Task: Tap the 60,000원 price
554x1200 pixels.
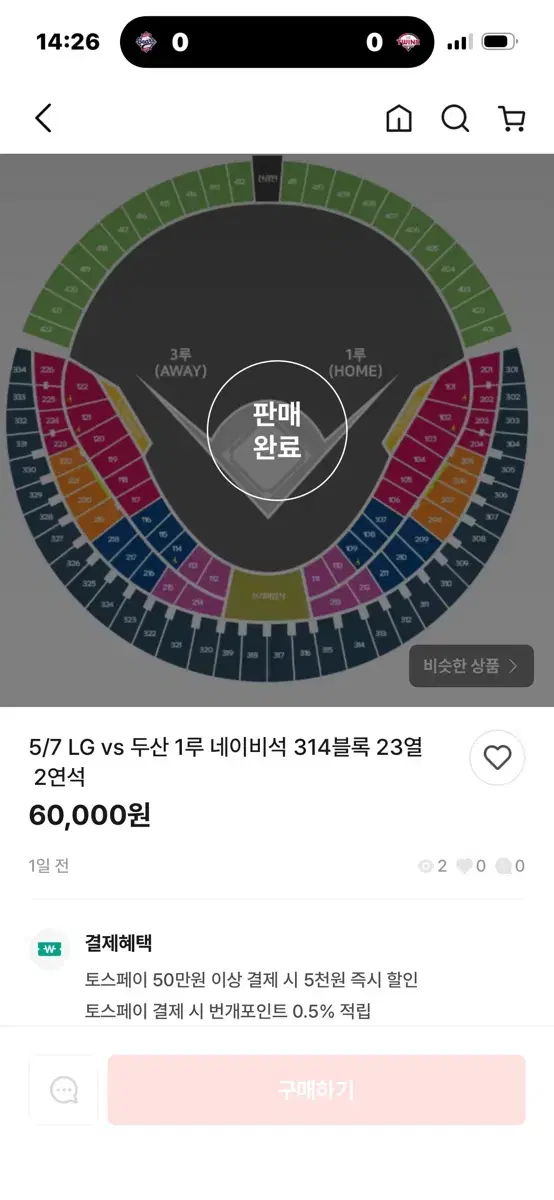Action: click(x=90, y=815)
